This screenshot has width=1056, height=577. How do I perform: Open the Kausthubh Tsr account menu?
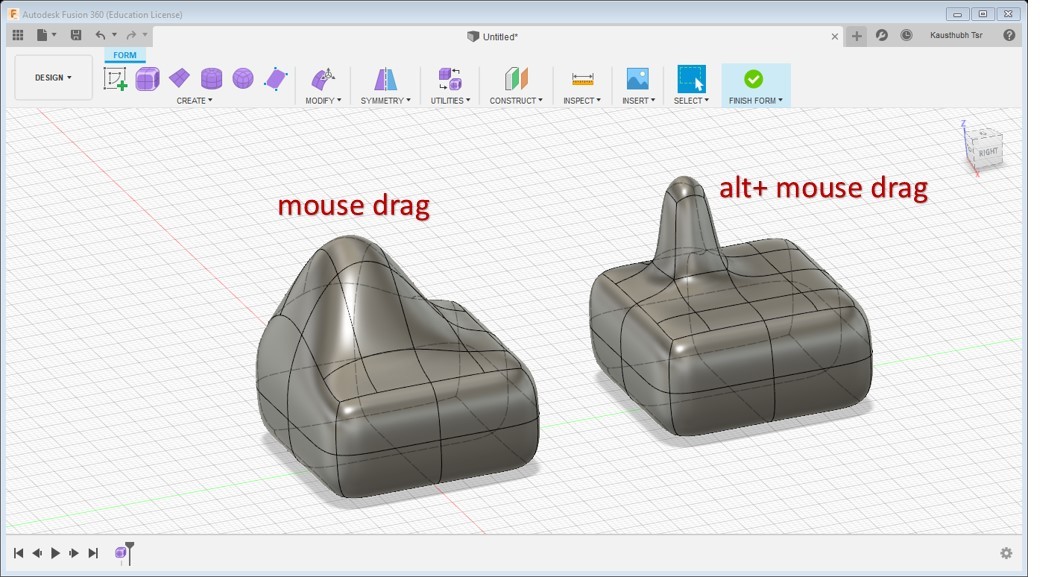(956, 35)
